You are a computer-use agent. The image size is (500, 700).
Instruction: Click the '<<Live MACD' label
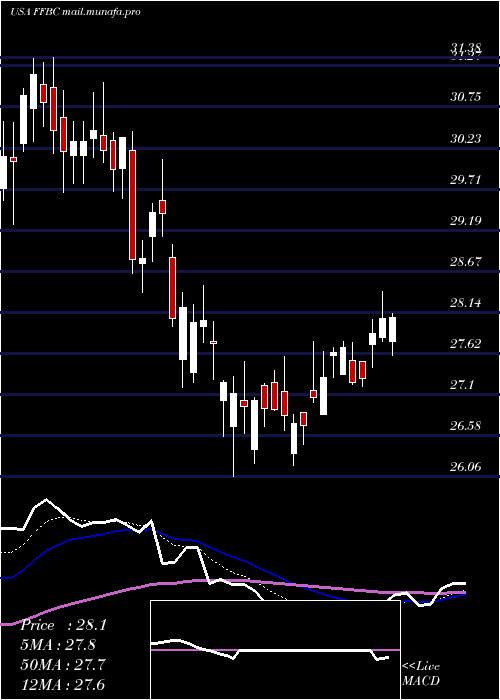click(x=421, y=674)
